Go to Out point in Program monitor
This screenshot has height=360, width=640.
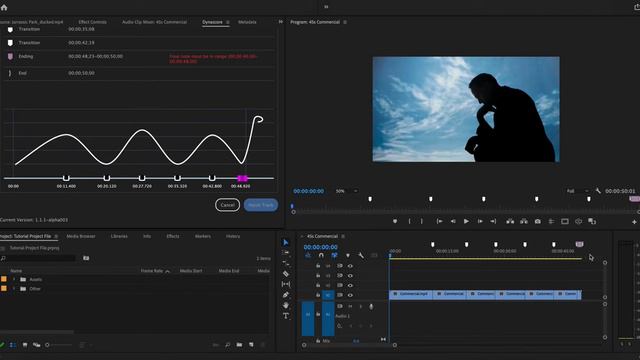[x=493, y=221]
